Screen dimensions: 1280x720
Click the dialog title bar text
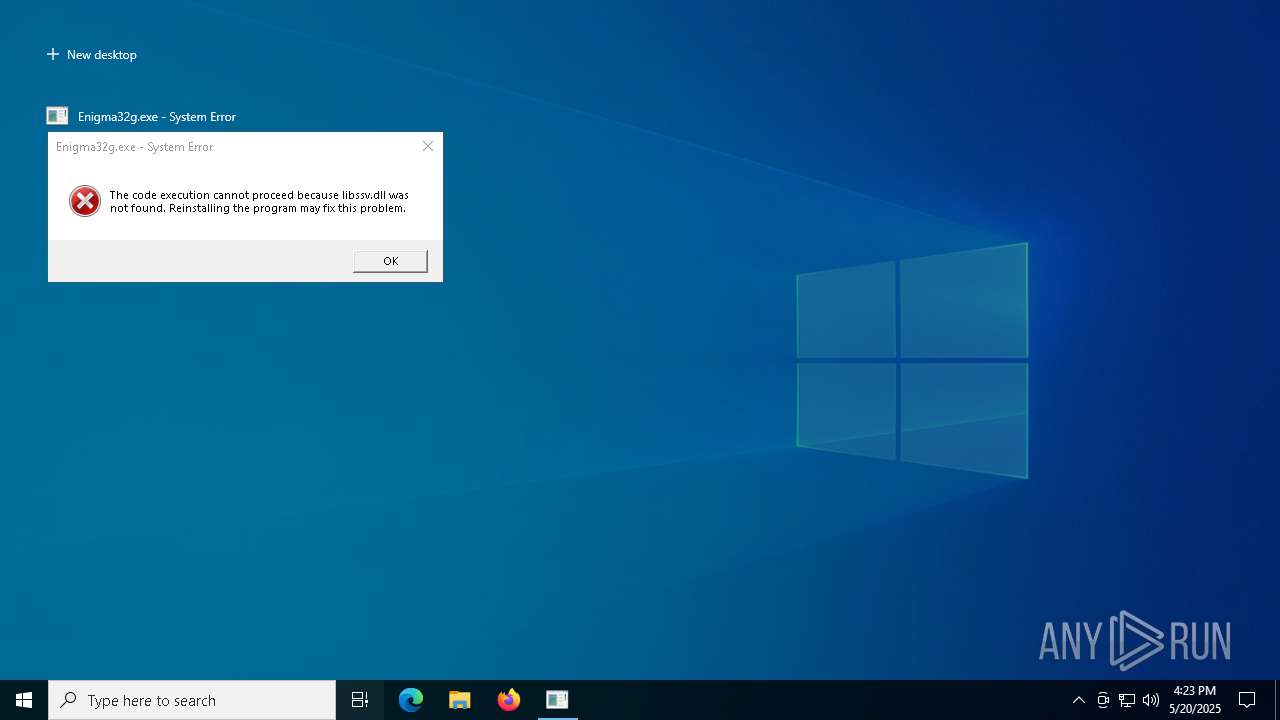135,147
